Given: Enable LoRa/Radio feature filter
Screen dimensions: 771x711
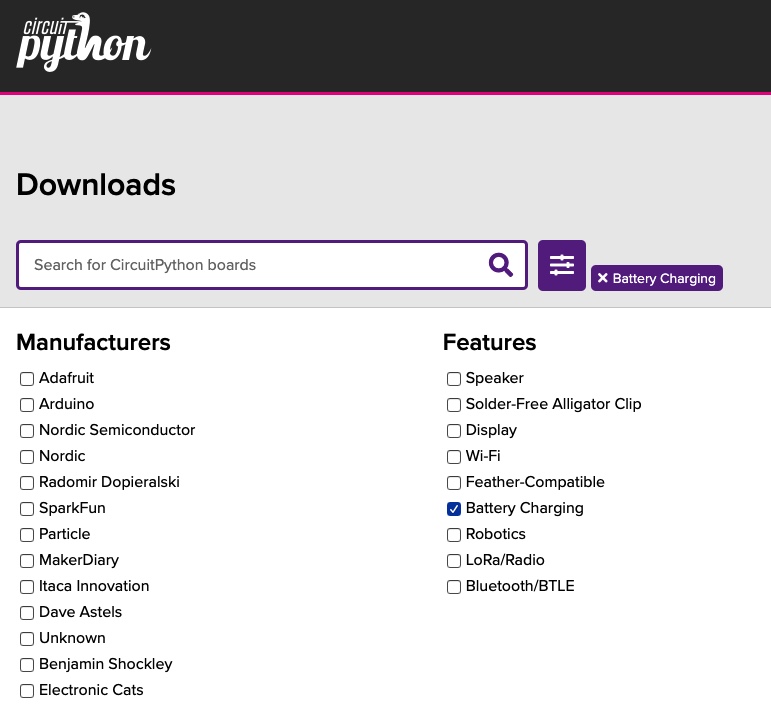Looking at the screenshot, I should 454,561.
